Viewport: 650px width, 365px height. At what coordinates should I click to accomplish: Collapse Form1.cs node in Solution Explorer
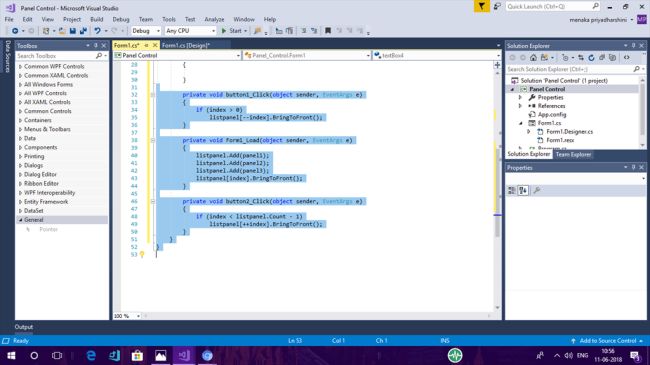pyautogui.click(x=521, y=123)
